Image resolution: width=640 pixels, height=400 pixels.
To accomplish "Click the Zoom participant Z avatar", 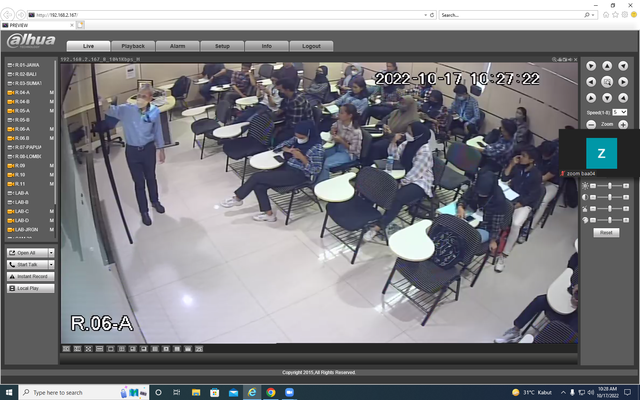I will 601,153.
